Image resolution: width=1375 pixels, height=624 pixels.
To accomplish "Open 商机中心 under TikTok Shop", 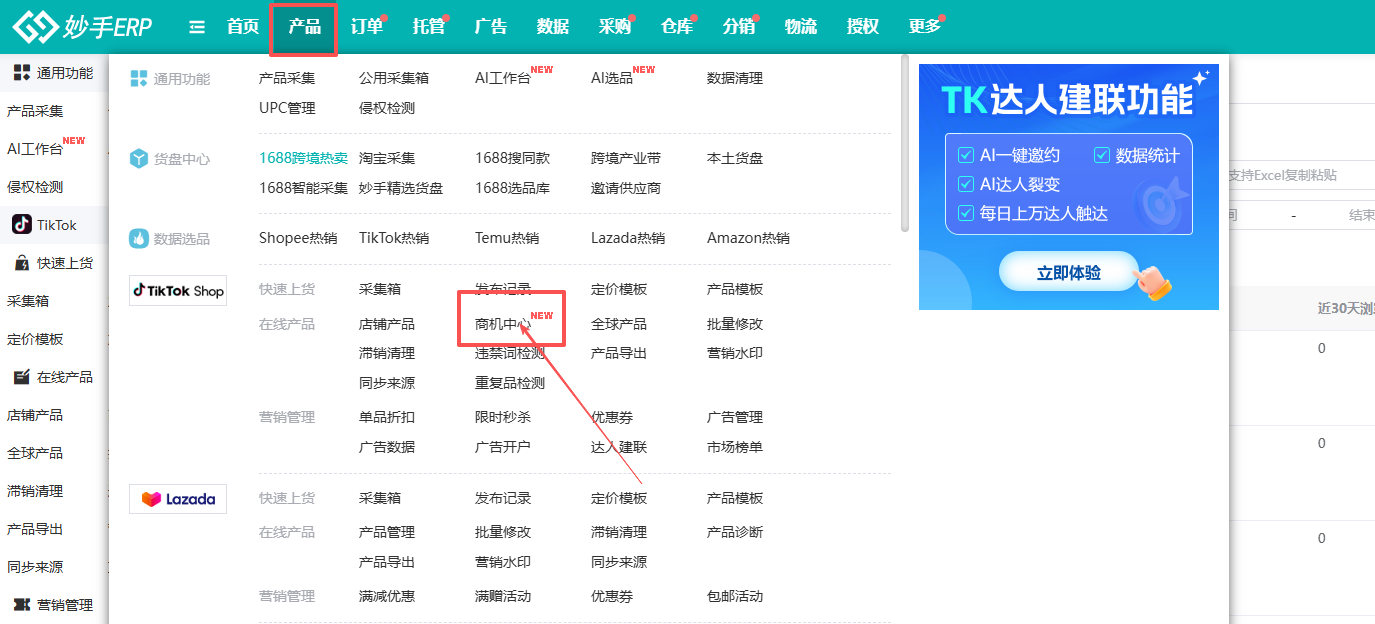I will [503, 324].
